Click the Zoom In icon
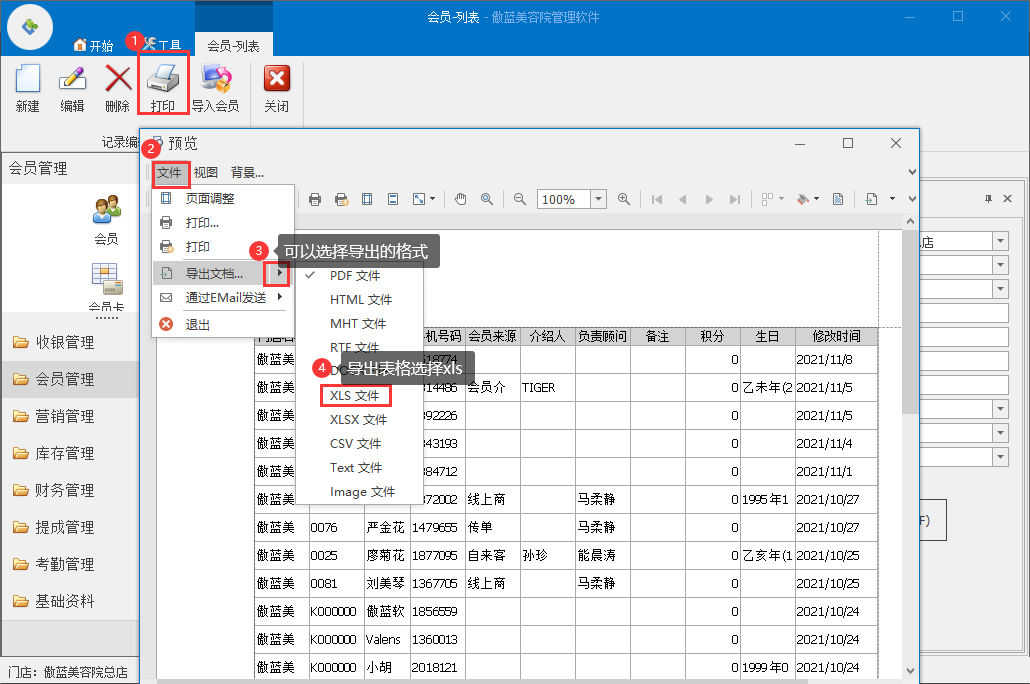Image resolution: width=1030 pixels, height=684 pixels. click(624, 199)
